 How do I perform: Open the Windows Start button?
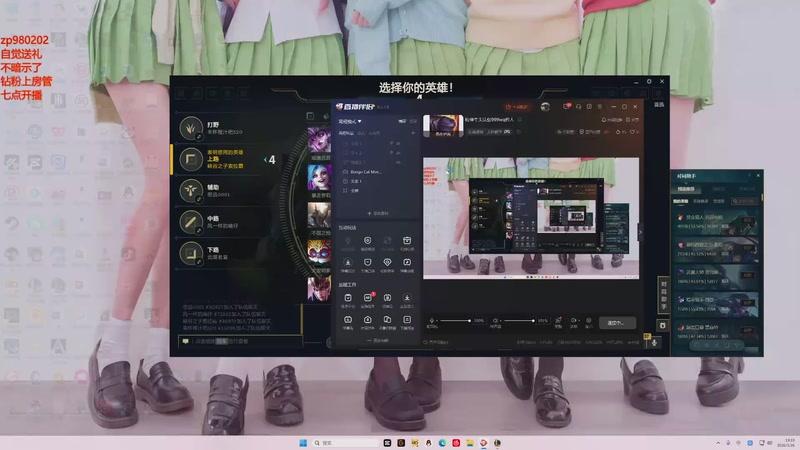(303, 443)
